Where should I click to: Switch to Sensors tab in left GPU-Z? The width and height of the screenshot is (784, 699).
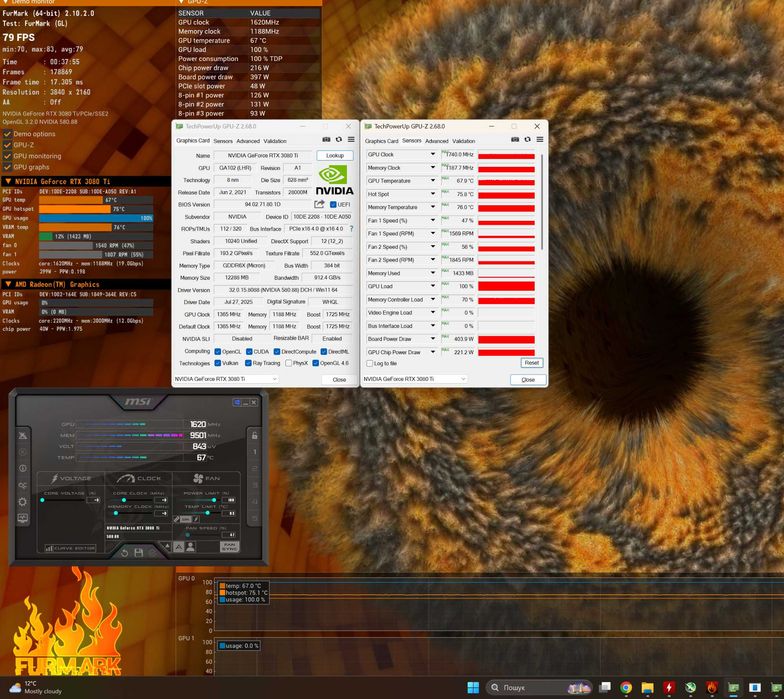pos(223,141)
